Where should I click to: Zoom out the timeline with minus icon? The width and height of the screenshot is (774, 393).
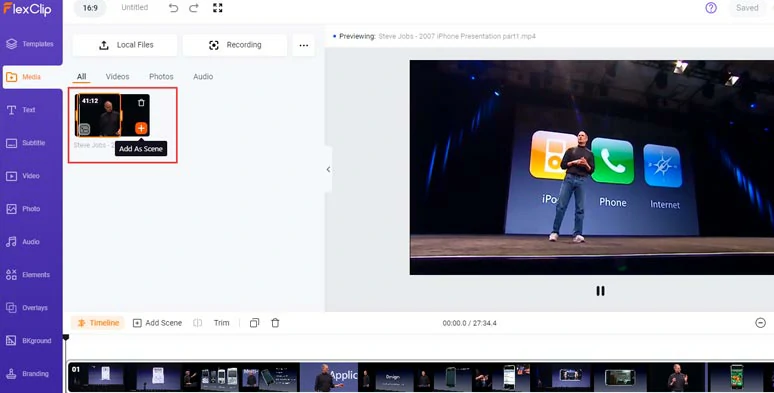click(761, 323)
